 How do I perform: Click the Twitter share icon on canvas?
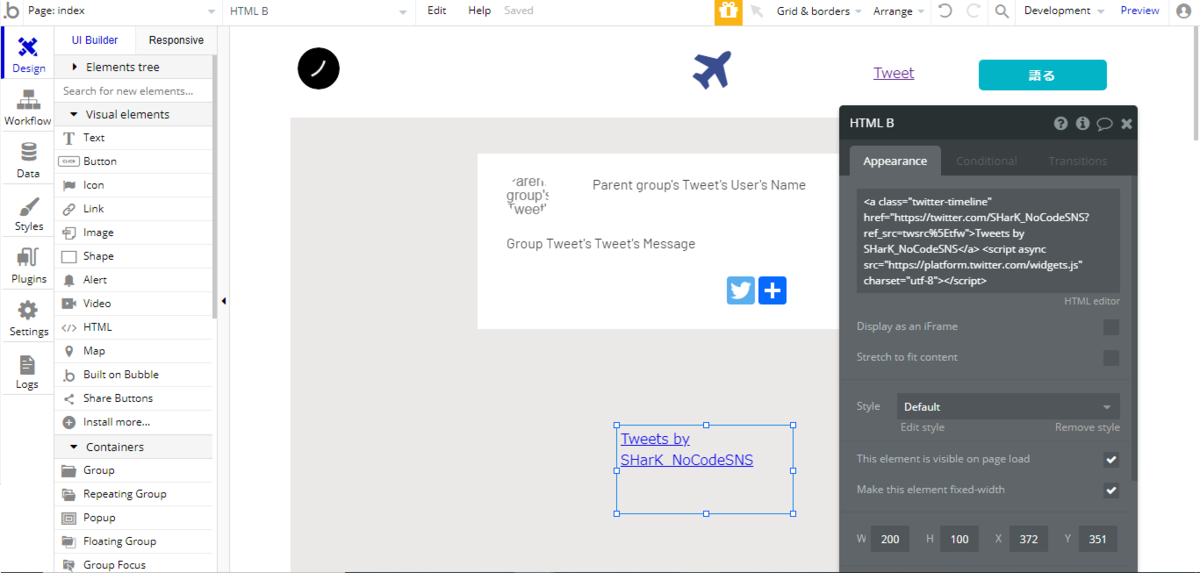pyautogui.click(x=741, y=290)
